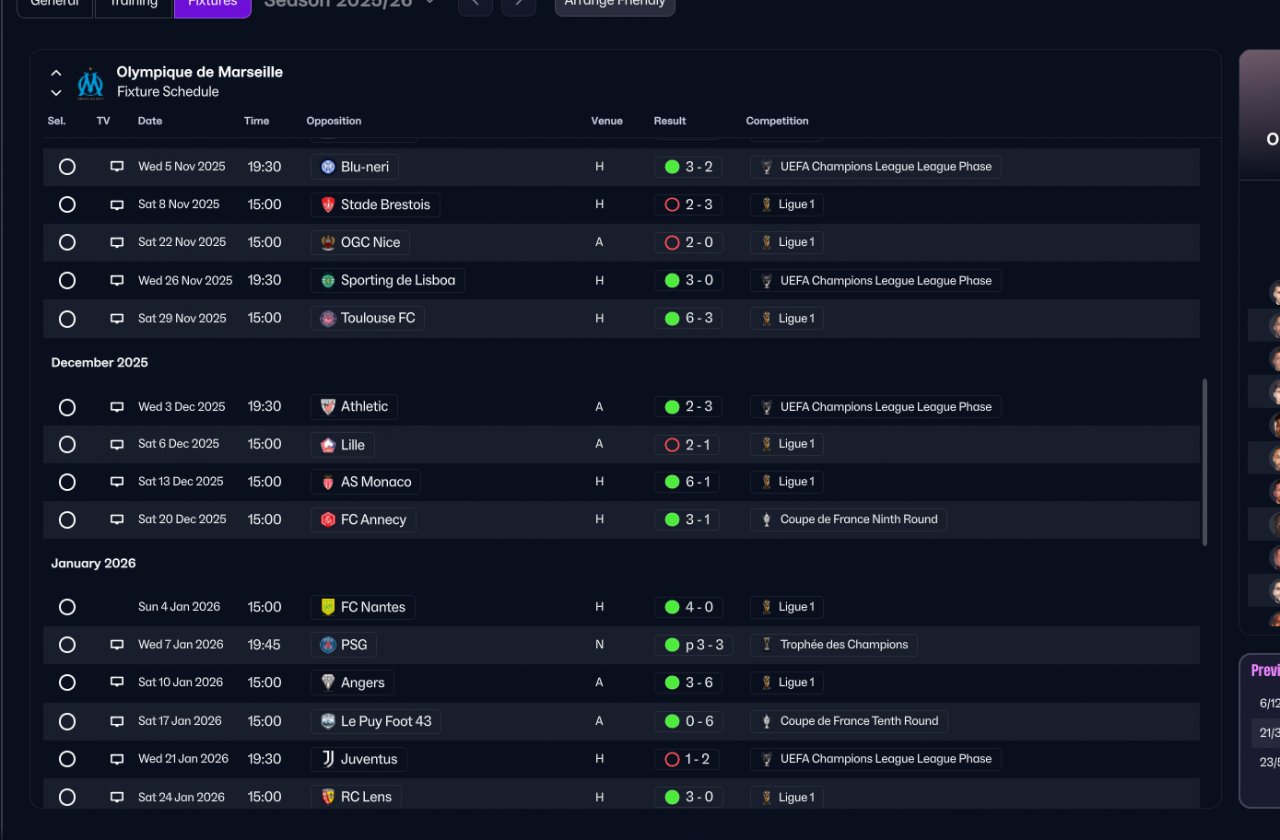Open the Toulouse FC opposition link

368,319
